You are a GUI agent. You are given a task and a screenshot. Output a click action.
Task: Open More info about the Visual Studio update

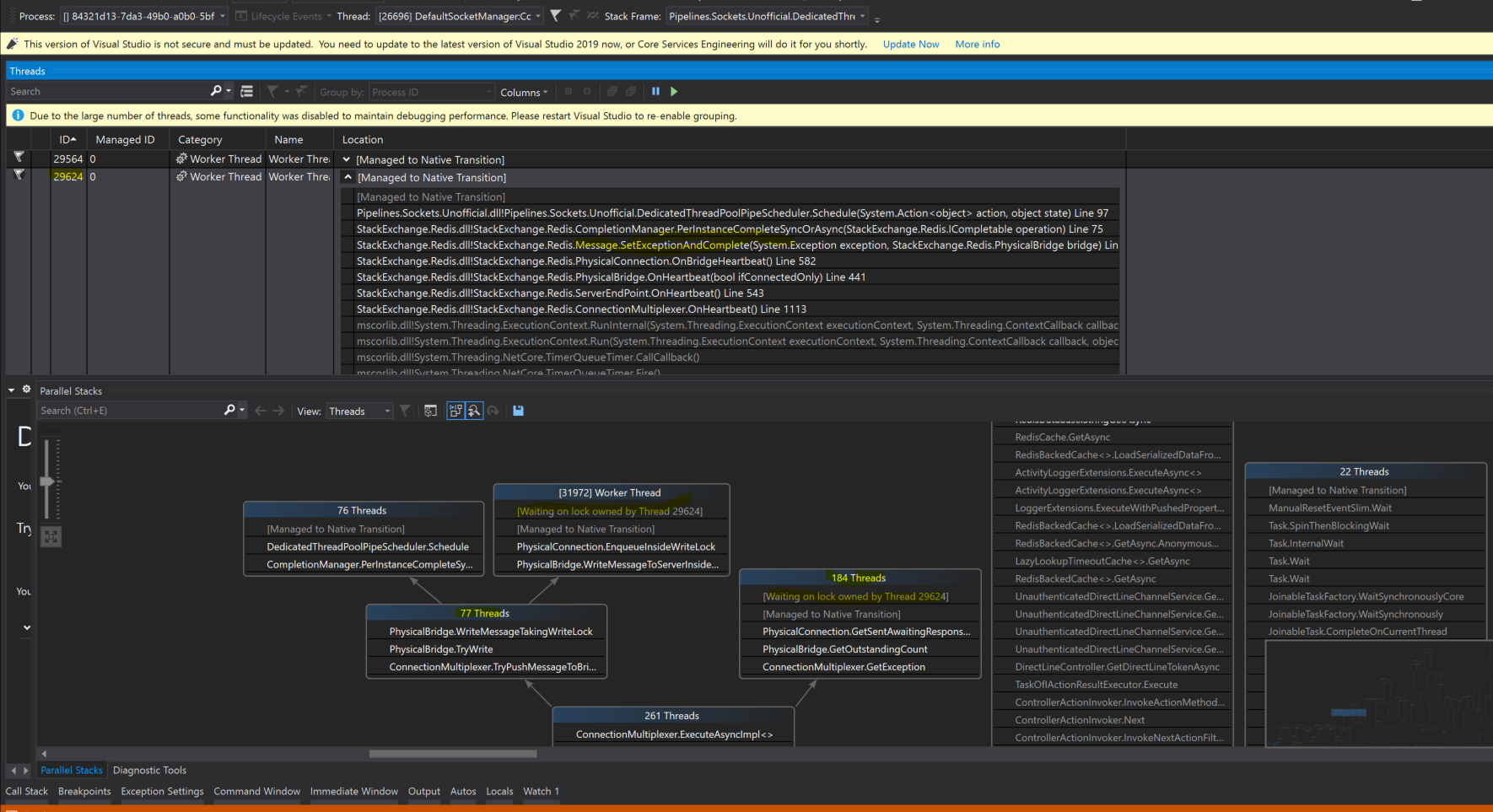click(x=977, y=44)
